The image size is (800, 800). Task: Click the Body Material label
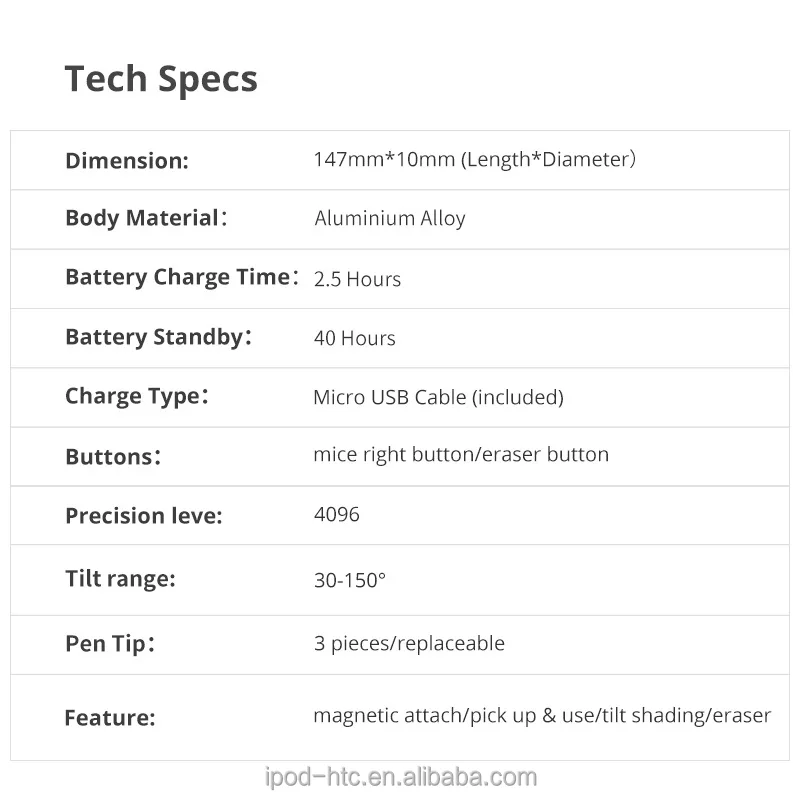pos(146,218)
